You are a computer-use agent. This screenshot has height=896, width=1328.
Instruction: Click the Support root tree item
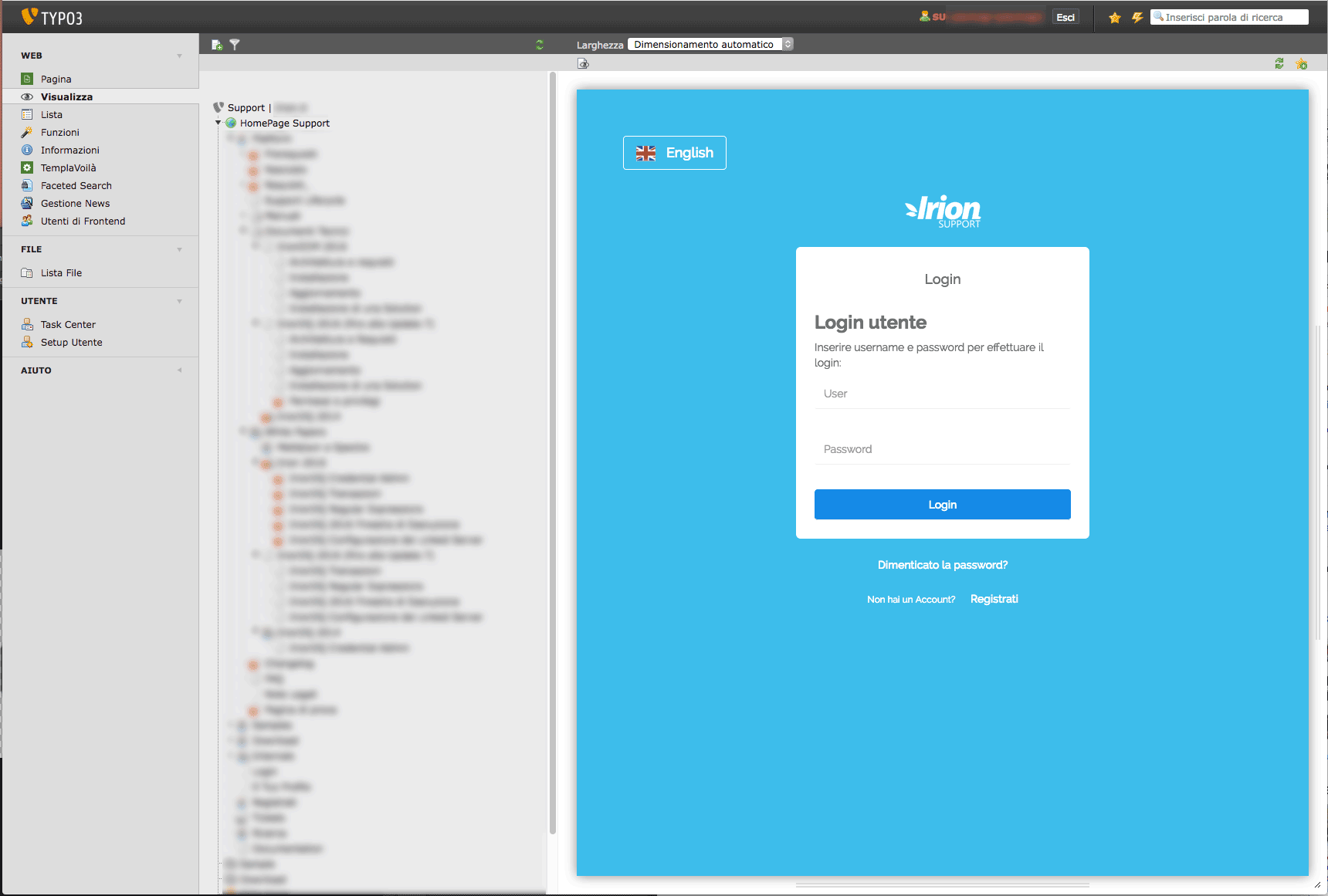pyautogui.click(x=246, y=107)
